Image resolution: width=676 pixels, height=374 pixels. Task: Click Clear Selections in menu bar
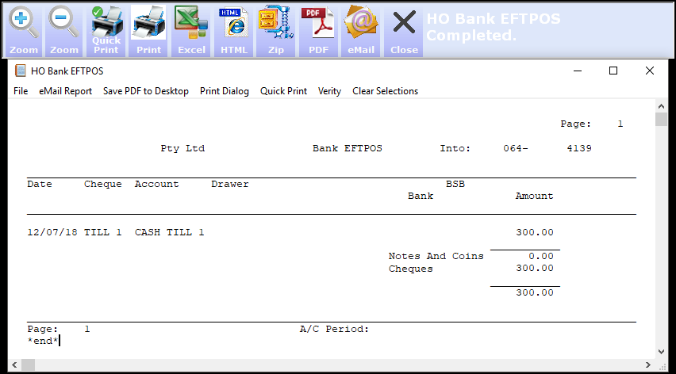pos(385,91)
